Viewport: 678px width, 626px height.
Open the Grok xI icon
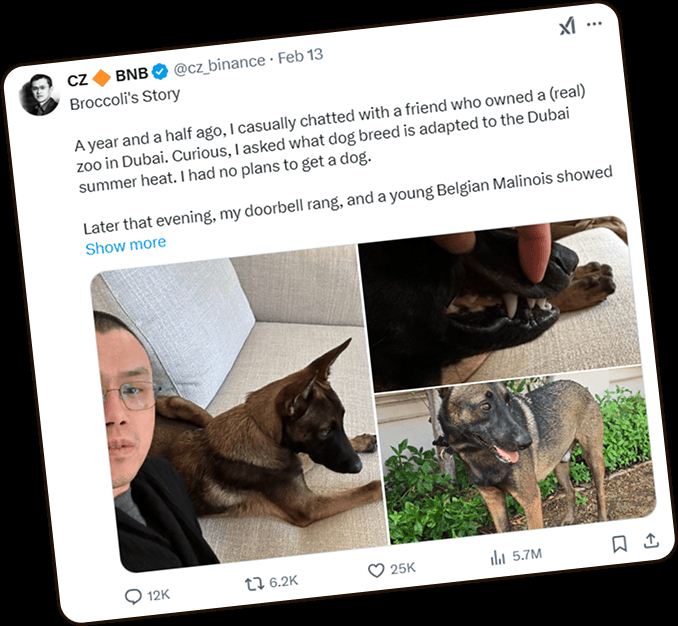[568, 27]
